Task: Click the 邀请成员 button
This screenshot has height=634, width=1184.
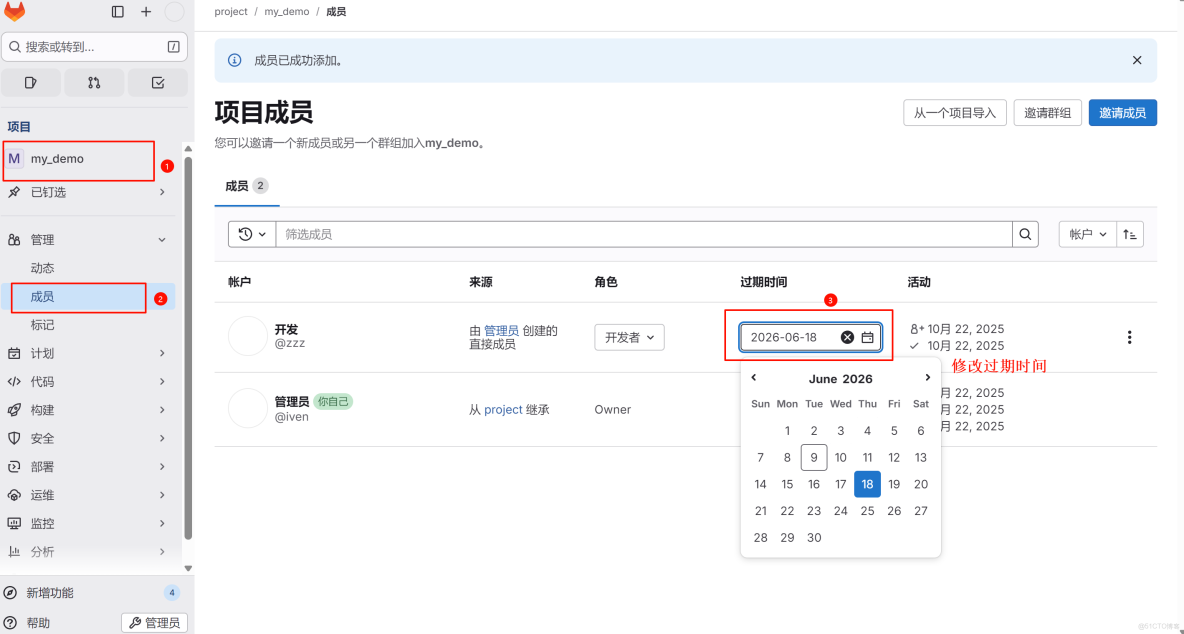Action: [1122, 113]
